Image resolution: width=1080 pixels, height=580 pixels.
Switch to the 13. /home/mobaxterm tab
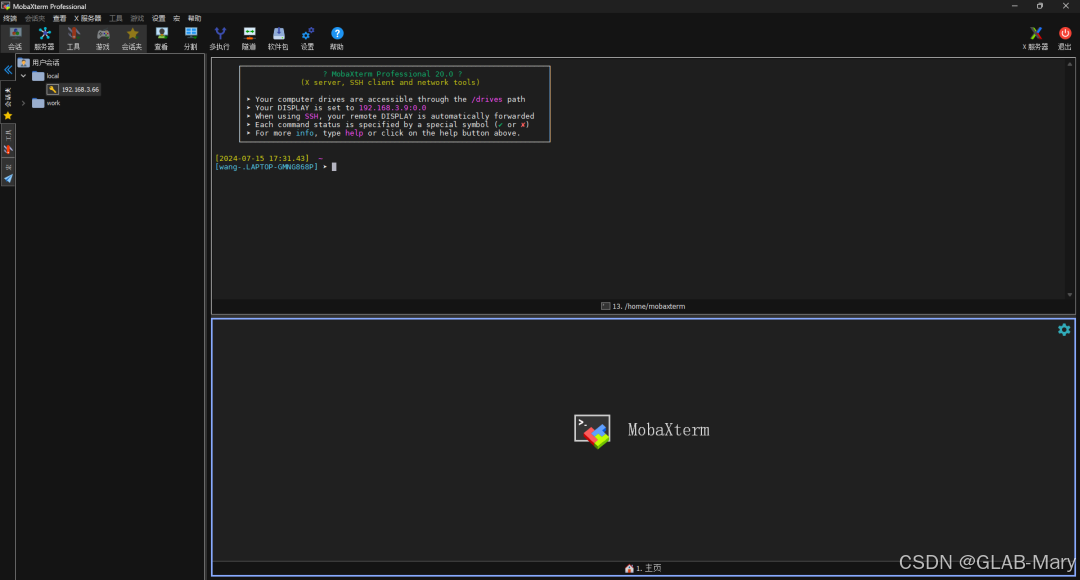pyautogui.click(x=643, y=307)
